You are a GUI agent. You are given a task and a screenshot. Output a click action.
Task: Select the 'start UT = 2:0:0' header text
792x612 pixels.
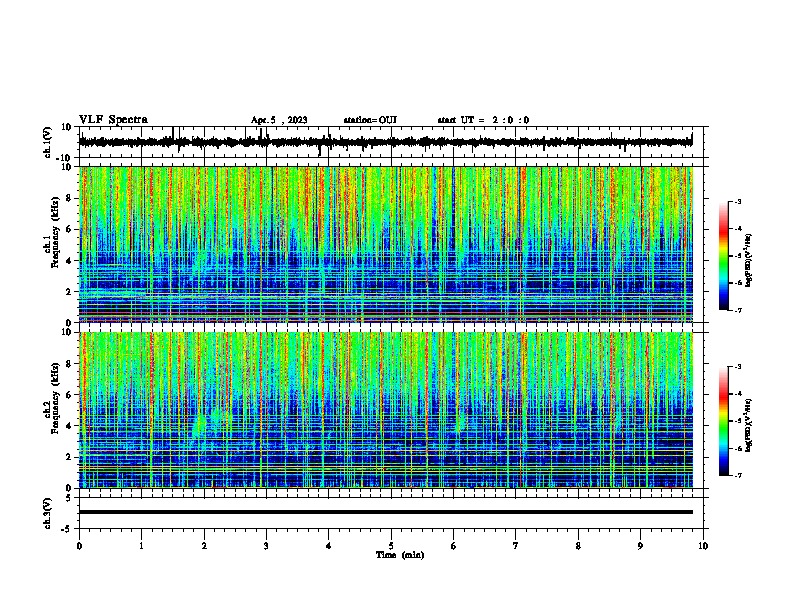point(483,120)
